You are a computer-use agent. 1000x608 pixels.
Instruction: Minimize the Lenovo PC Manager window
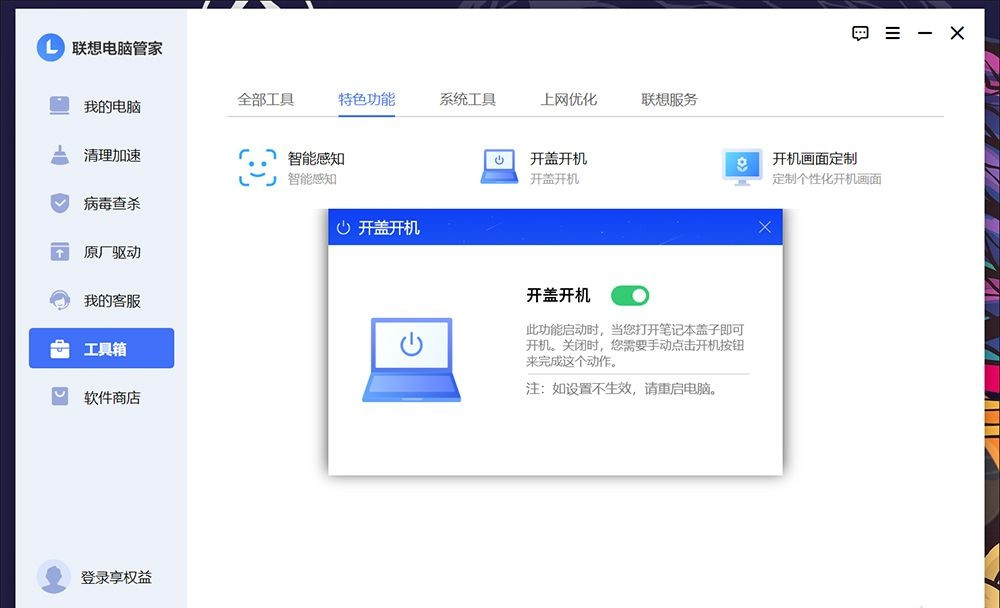pos(925,33)
